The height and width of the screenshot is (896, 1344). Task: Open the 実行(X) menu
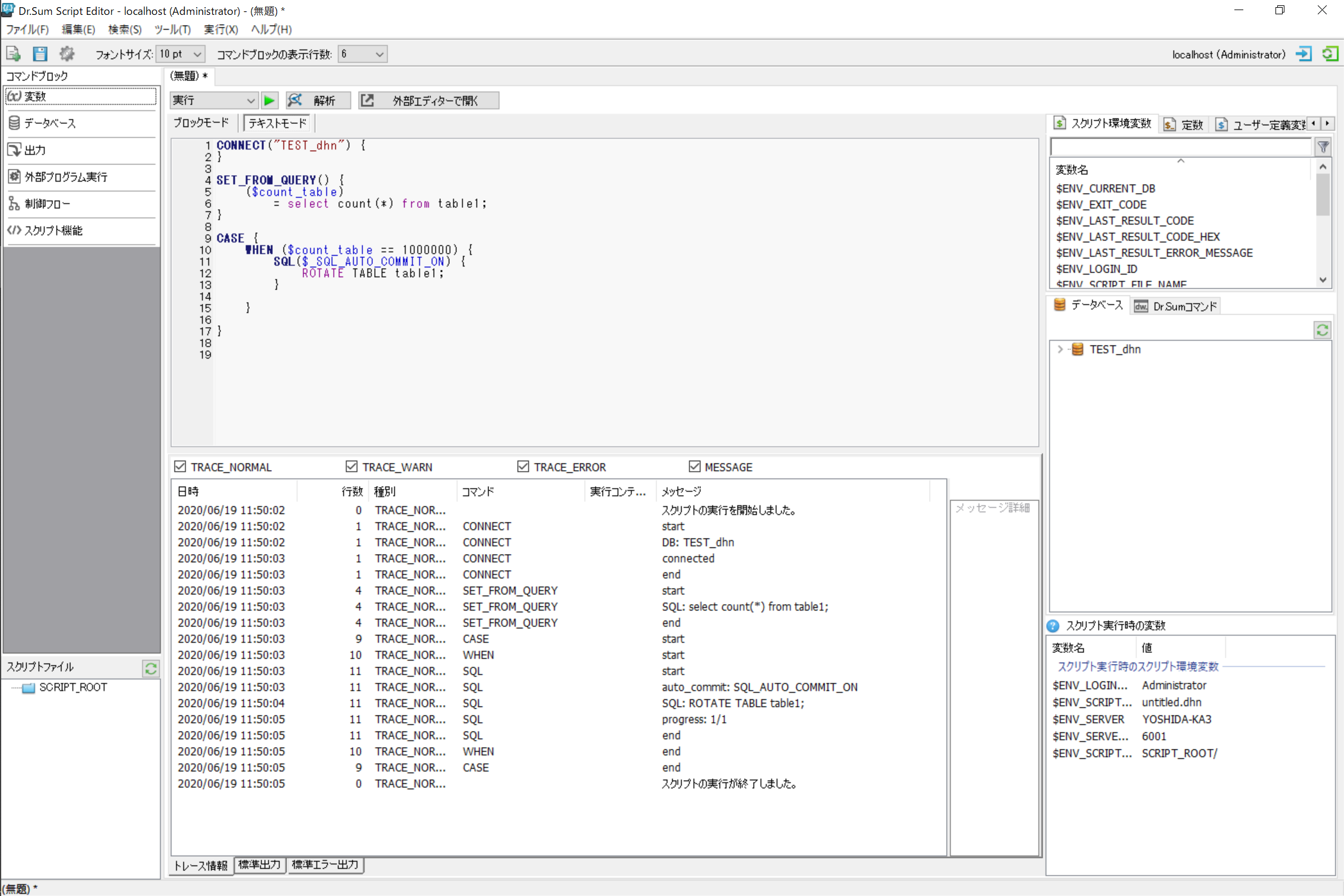(220, 29)
